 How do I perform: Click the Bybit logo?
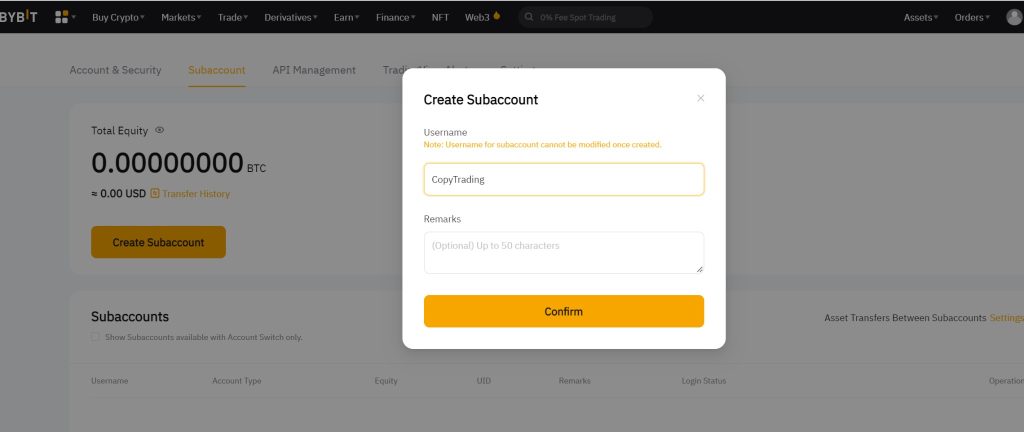point(18,17)
